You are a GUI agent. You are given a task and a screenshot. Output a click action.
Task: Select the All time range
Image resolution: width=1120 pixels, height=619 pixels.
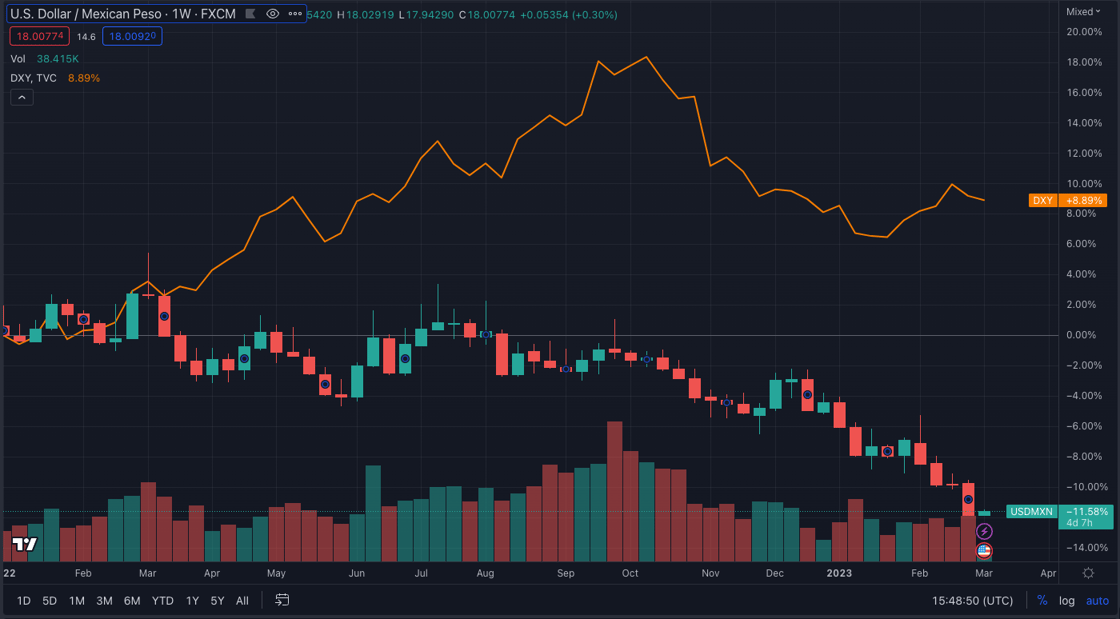pyautogui.click(x=242, y=600)
